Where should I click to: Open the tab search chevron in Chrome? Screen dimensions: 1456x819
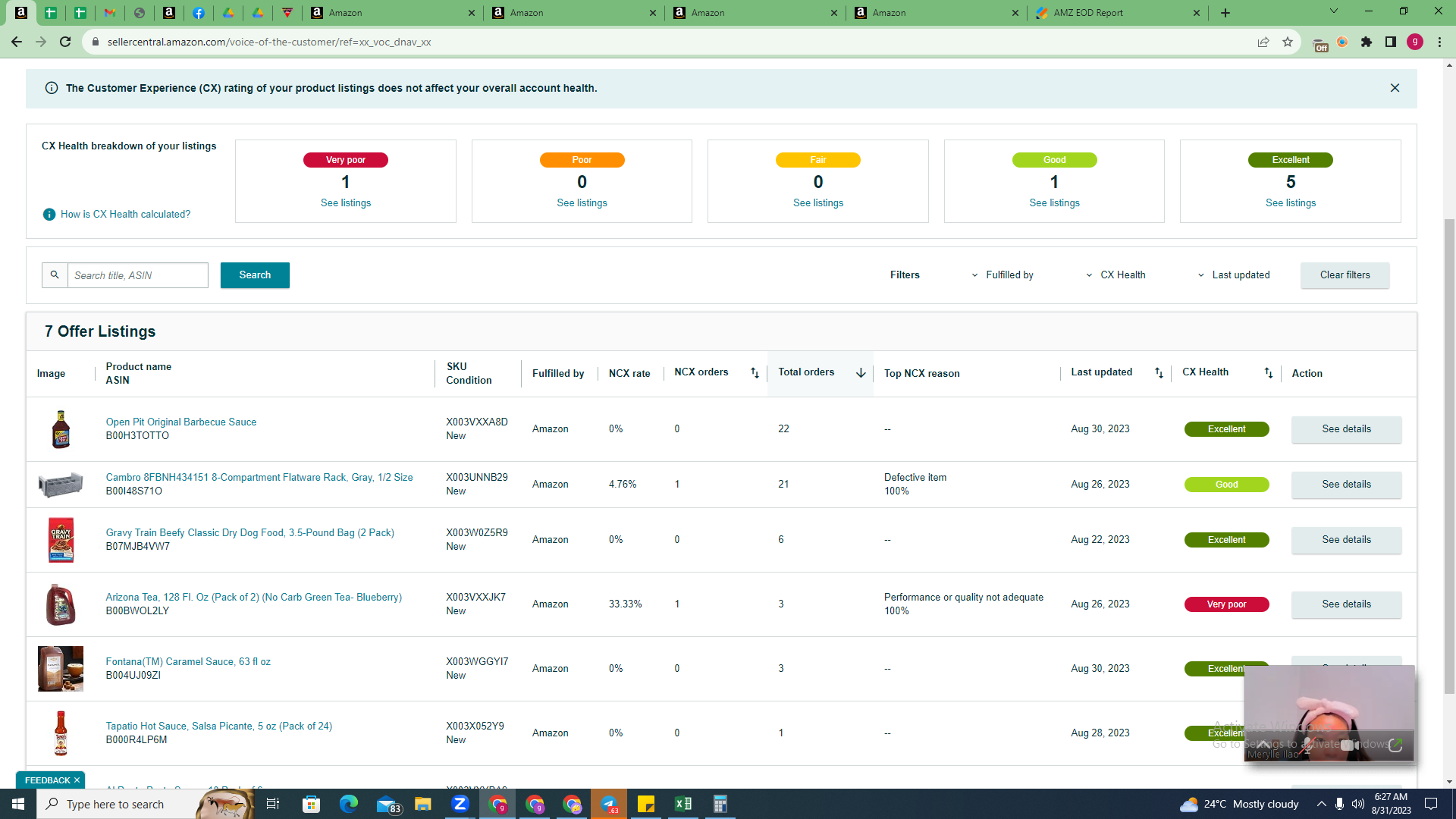(1334, 11)
